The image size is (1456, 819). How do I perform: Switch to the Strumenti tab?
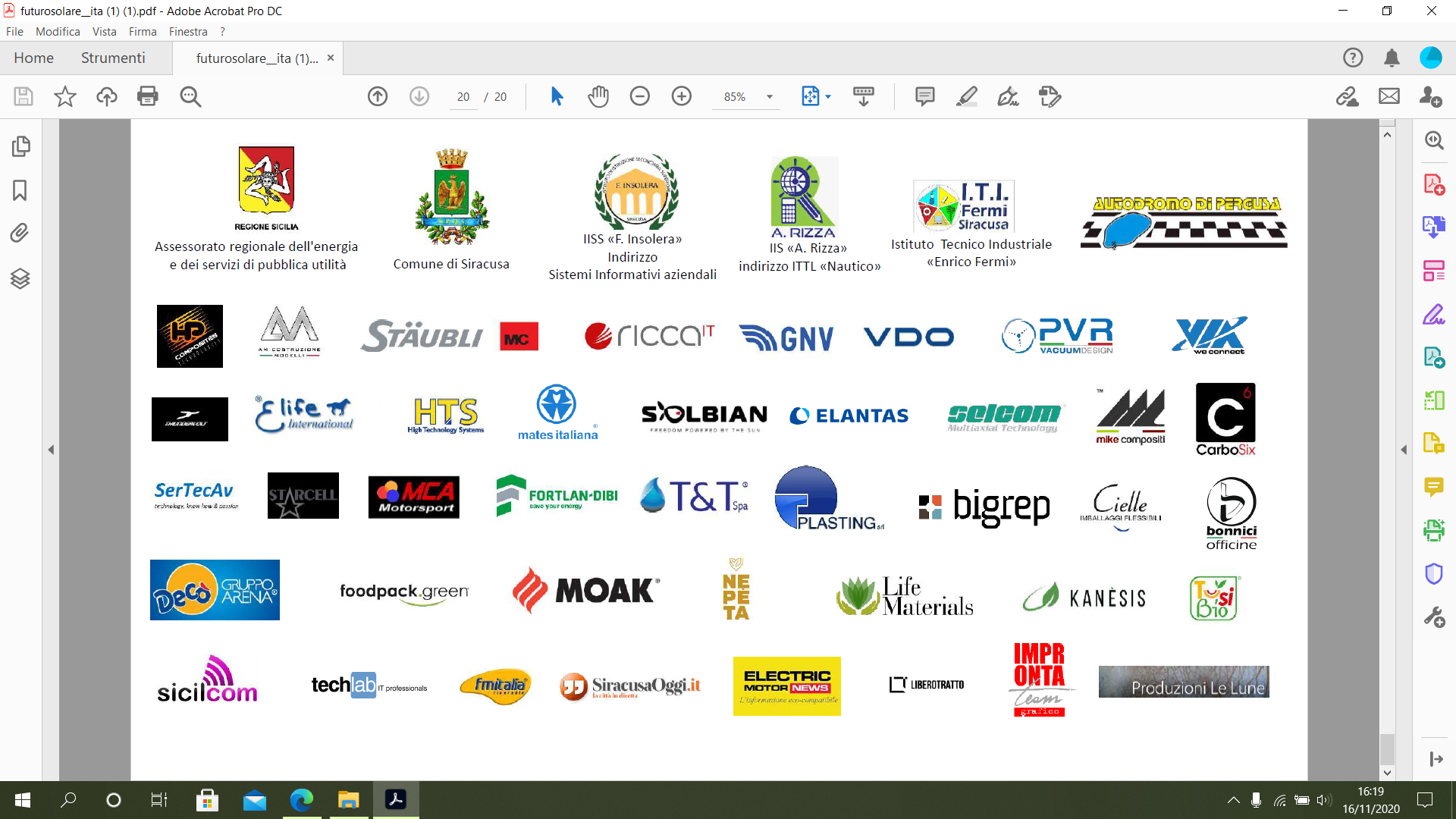pyautogui.click(x=113, y=58)
